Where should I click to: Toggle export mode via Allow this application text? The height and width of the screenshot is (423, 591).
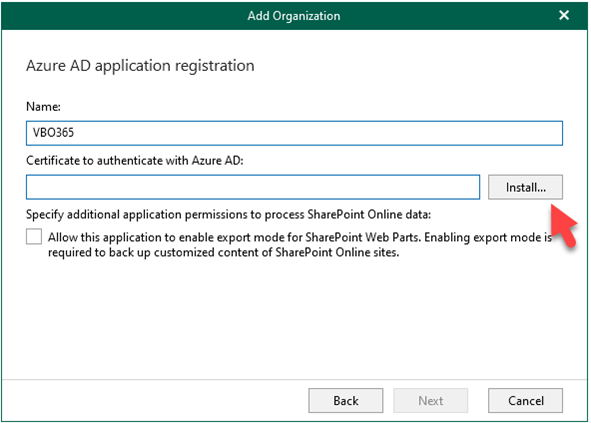300,238
